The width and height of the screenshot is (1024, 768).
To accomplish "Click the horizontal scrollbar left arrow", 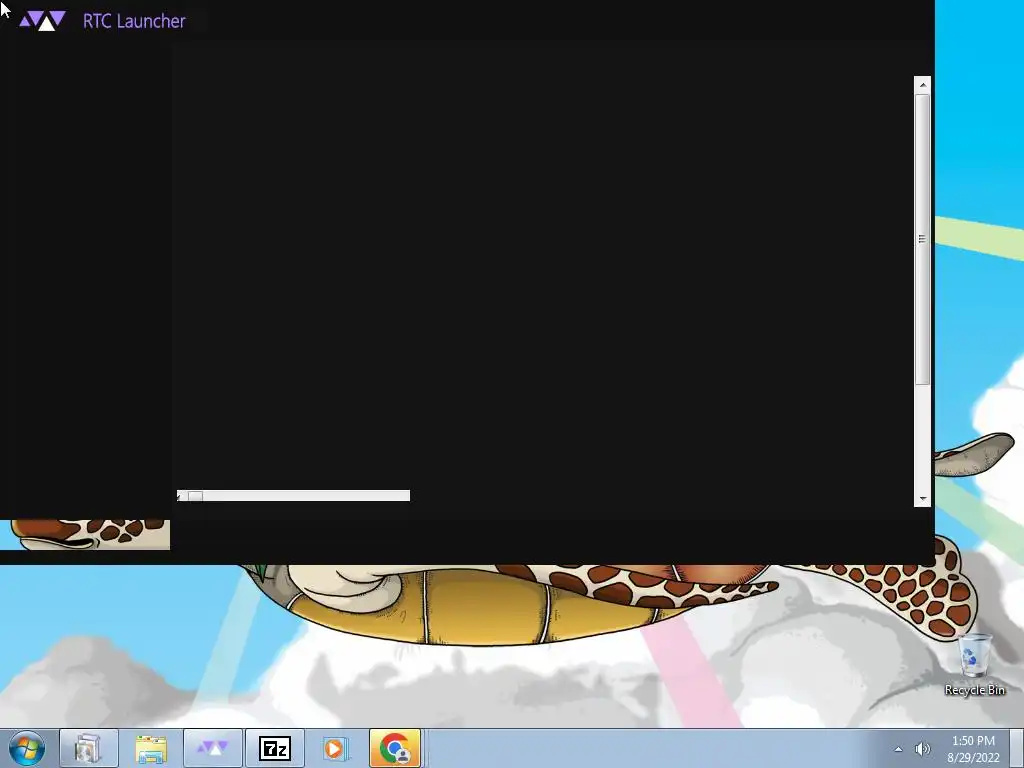I will (x=180, y=496).
